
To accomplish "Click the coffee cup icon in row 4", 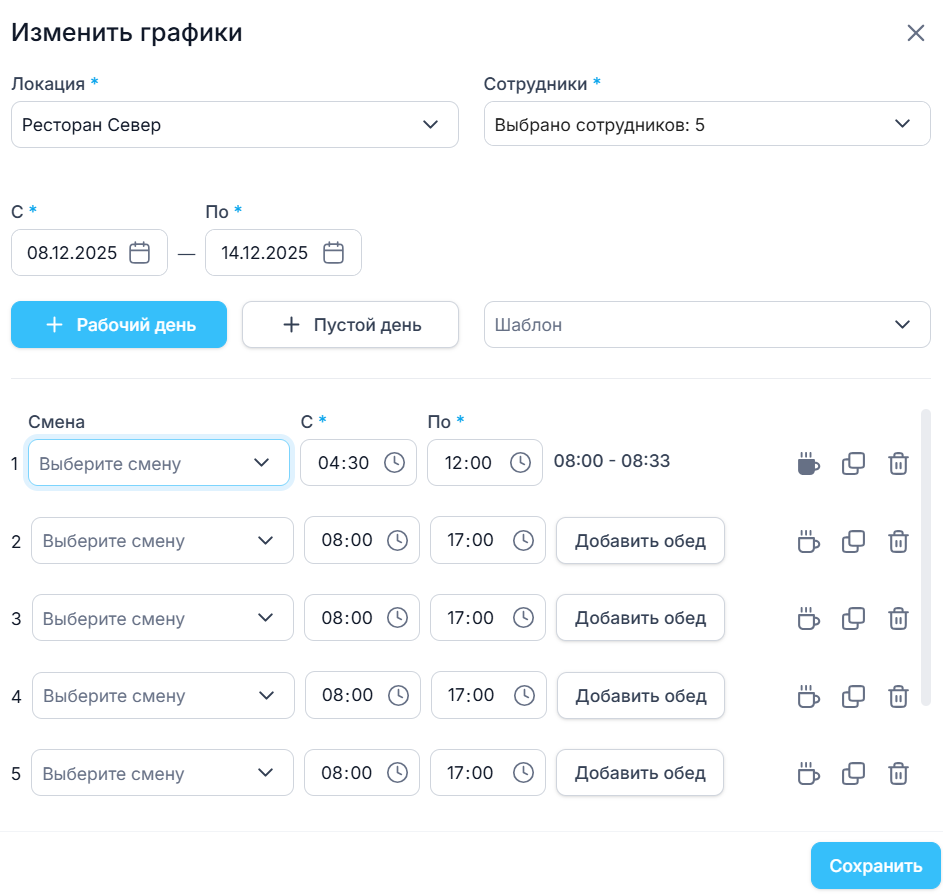I will (808, 696).
